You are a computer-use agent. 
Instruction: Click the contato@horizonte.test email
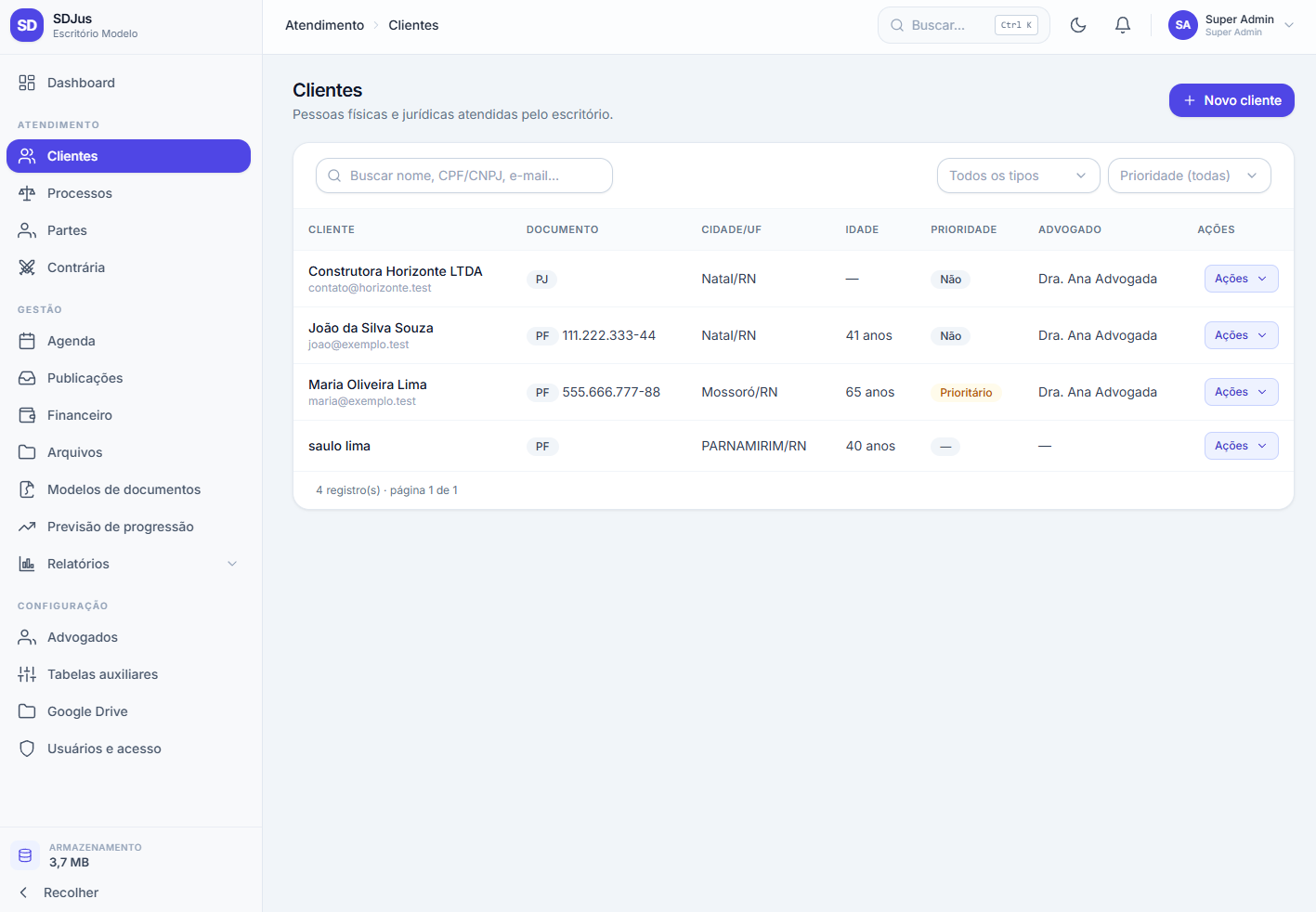[370, 288]
